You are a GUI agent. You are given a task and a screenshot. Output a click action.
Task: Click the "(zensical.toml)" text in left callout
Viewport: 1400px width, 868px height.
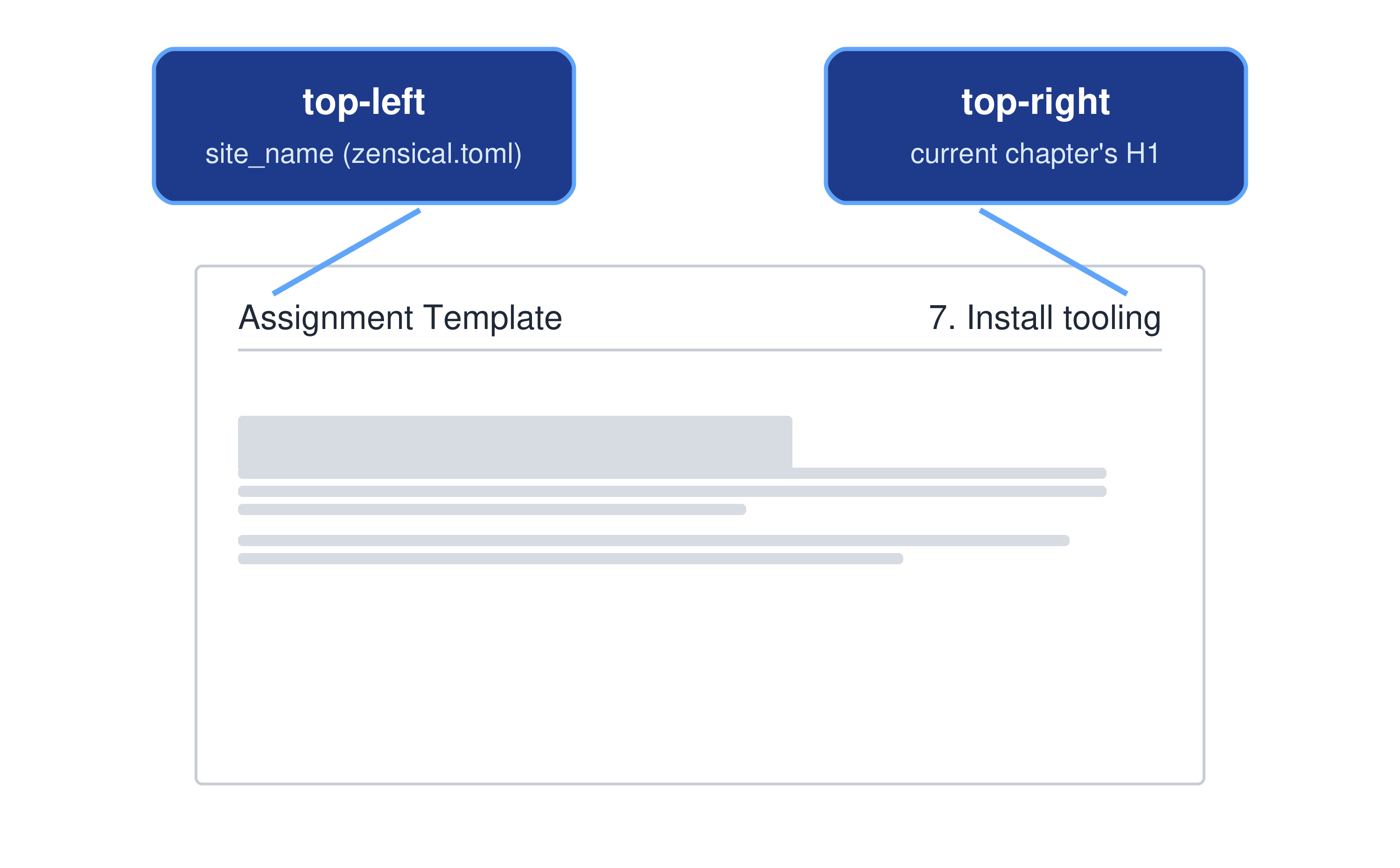click(432, 154)
